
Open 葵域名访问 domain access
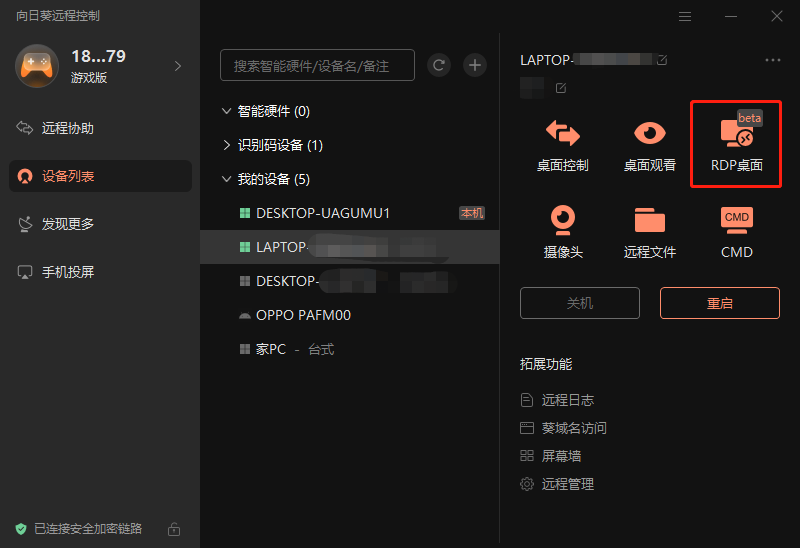[563, 428]
